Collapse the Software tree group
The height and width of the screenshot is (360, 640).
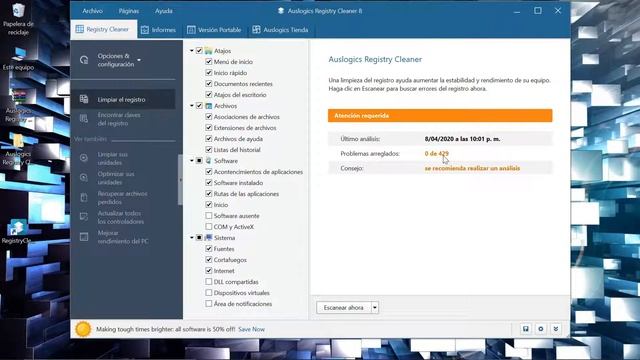pos(191,161)
